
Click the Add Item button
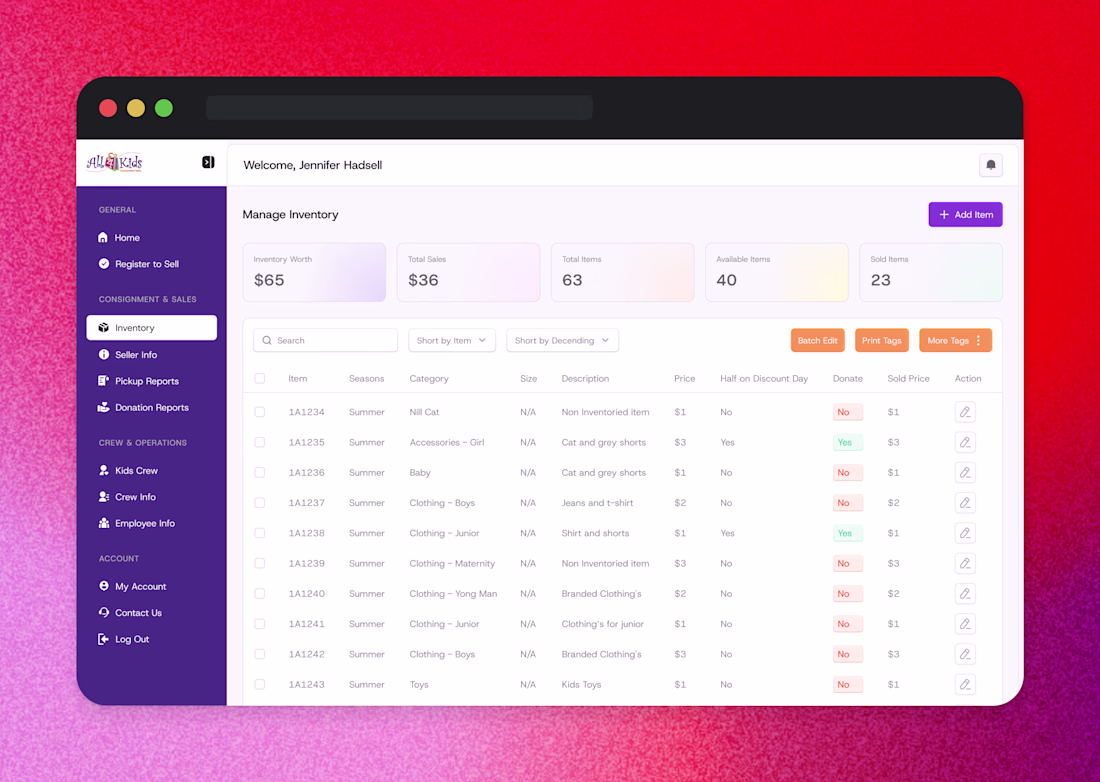(x=965, y=215)
